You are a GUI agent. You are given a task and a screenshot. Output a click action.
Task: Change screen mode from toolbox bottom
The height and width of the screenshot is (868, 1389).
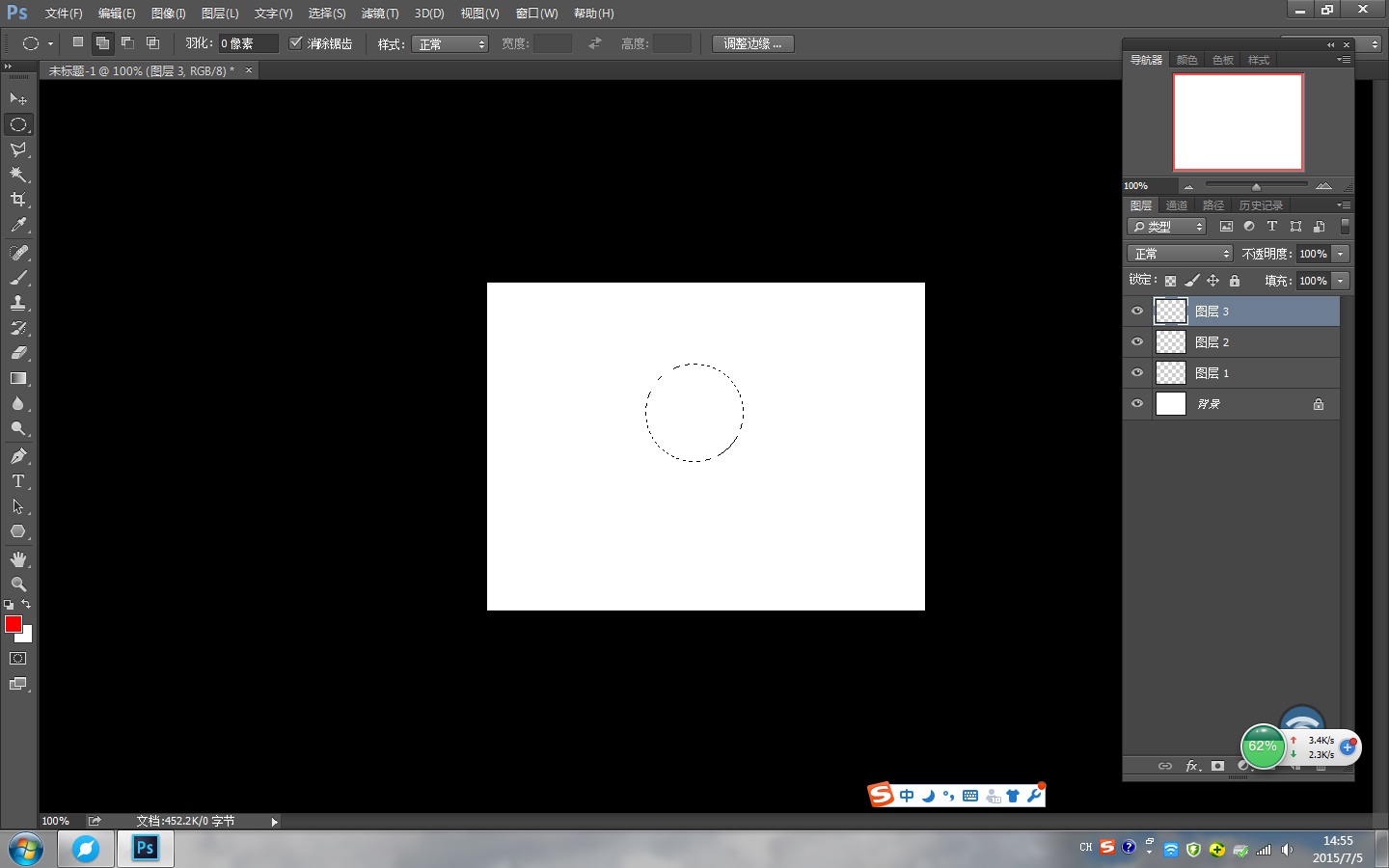click(x=18, y=684)
